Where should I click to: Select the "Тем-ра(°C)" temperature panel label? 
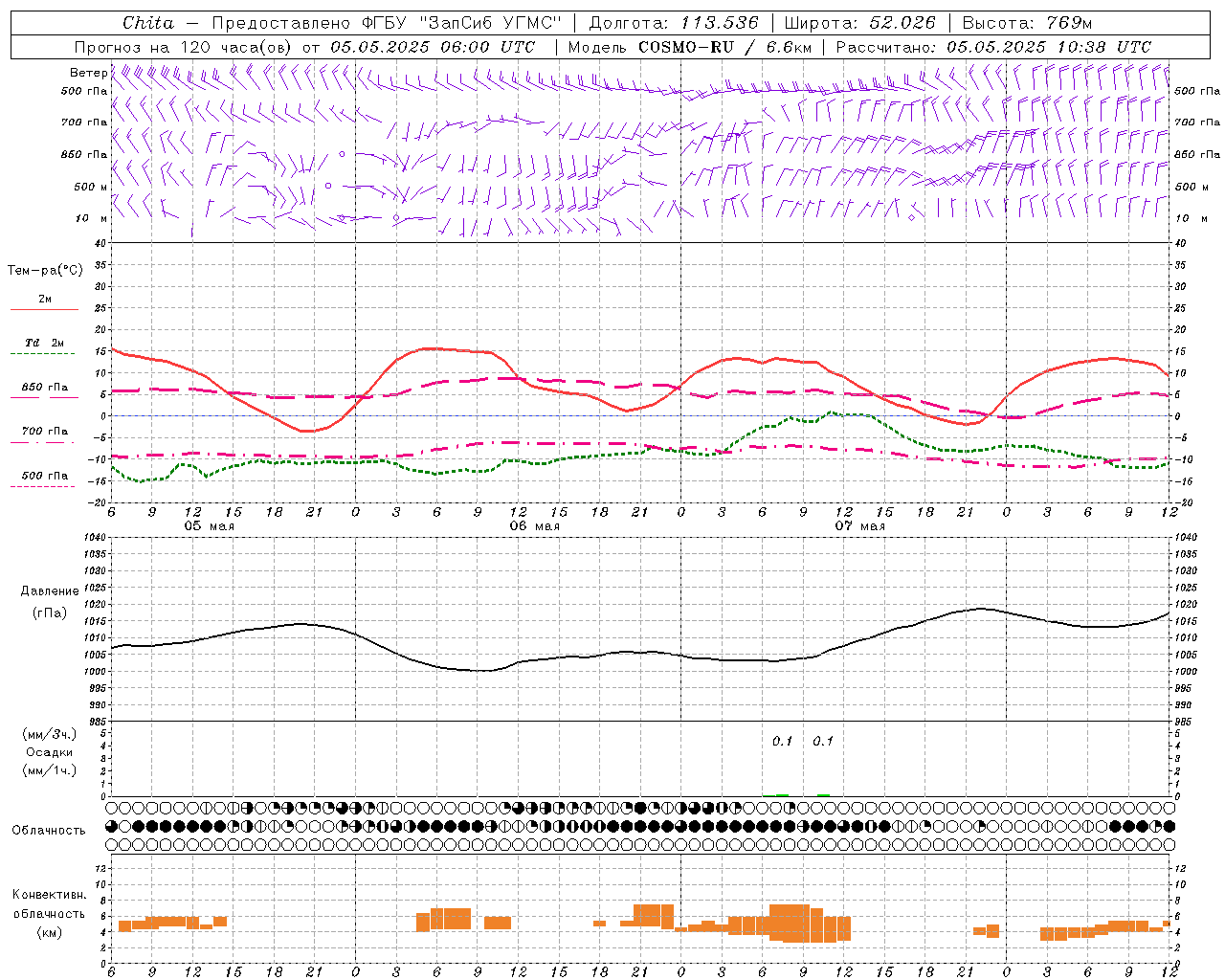(x=45, y=271)
